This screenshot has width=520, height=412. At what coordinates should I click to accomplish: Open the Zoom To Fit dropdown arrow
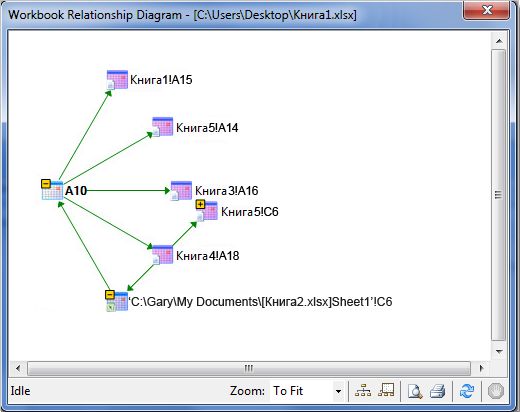(x=338, y=391)
